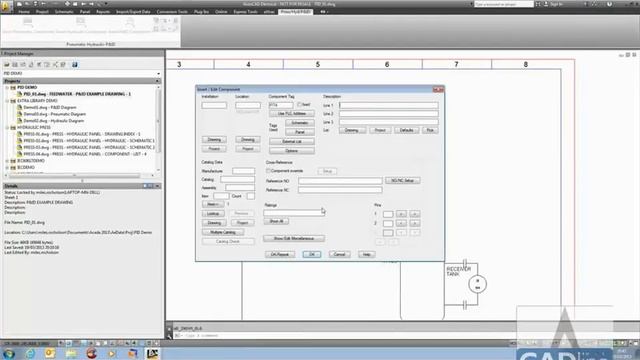Screen dimensions: 640x360
Task: Click the Options button in dialog
Action: (292, 151)
